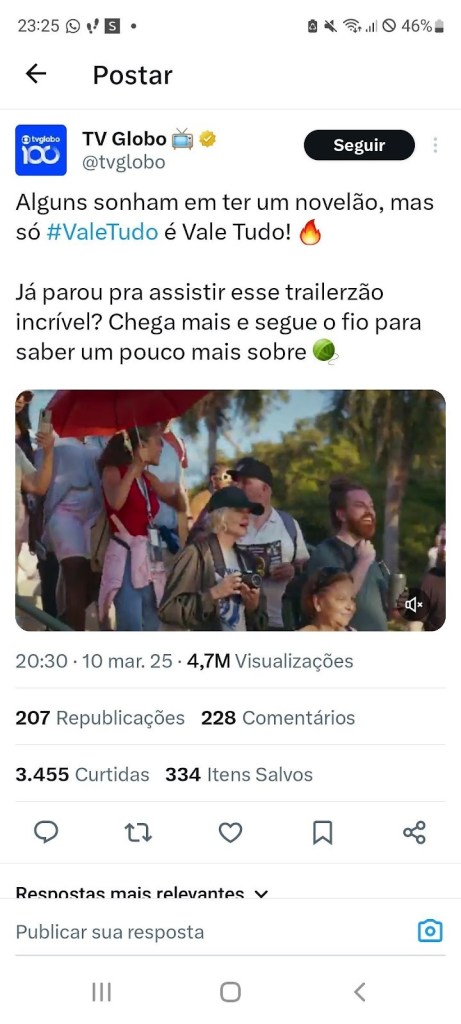This screenshot has height=1024, width=461.
Task: Open Android recent apps button
Action: coord(101,992)
